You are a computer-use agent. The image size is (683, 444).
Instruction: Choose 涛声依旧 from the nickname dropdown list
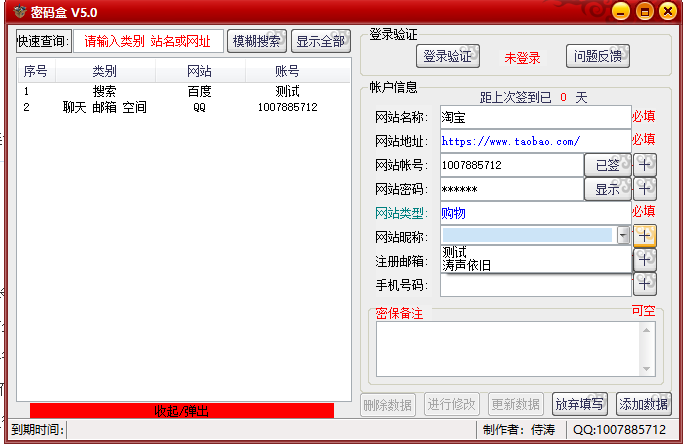(467, 265)
